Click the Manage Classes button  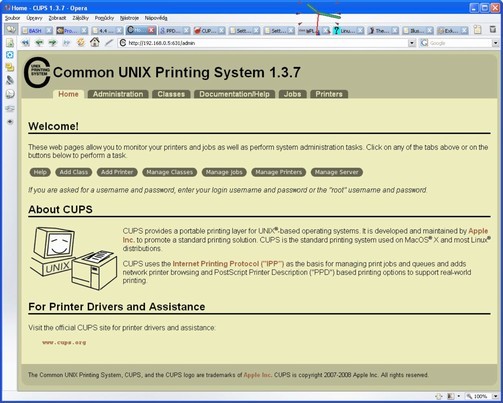click(x=170, y=172)
